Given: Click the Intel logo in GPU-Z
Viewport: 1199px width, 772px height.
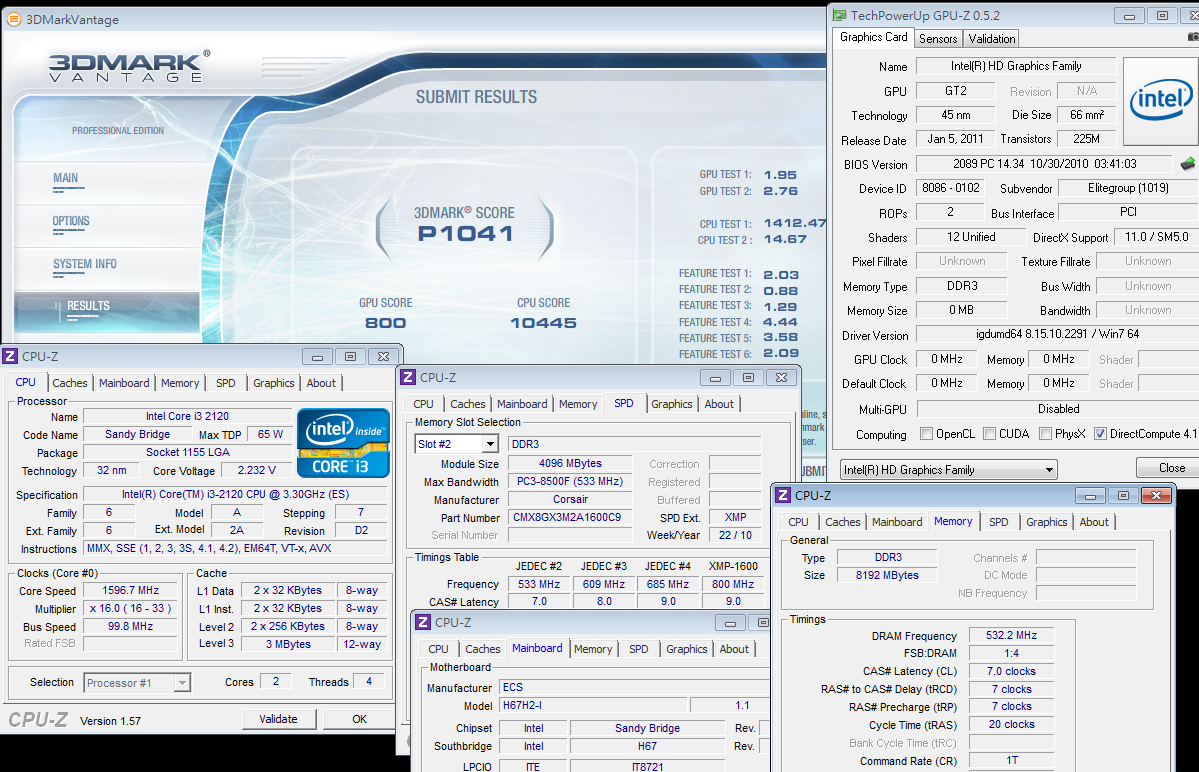Looking at the screenshot, I should pos(1160,100).
